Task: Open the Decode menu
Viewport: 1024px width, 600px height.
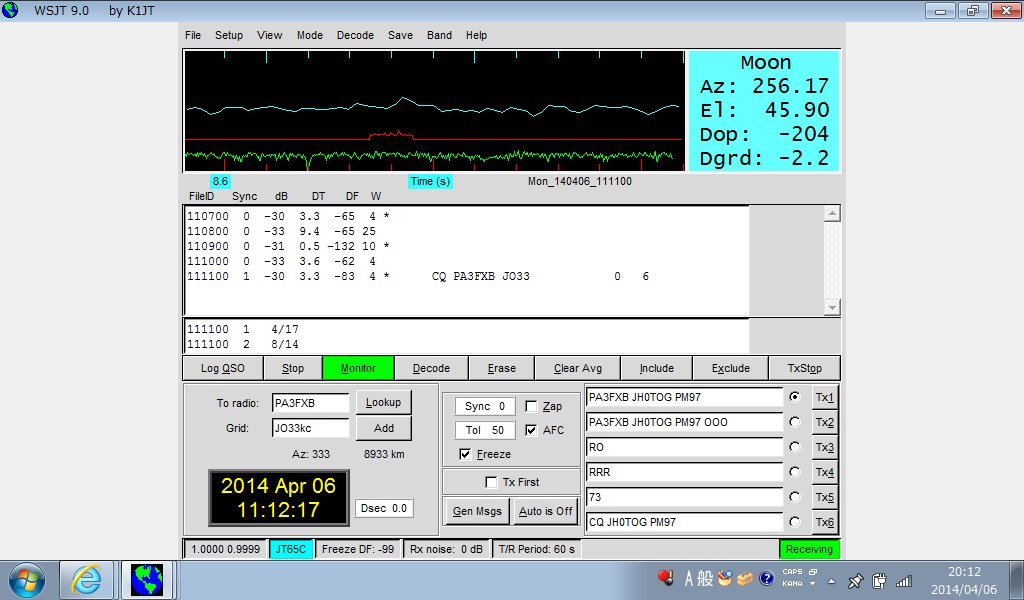Action: 355,35
